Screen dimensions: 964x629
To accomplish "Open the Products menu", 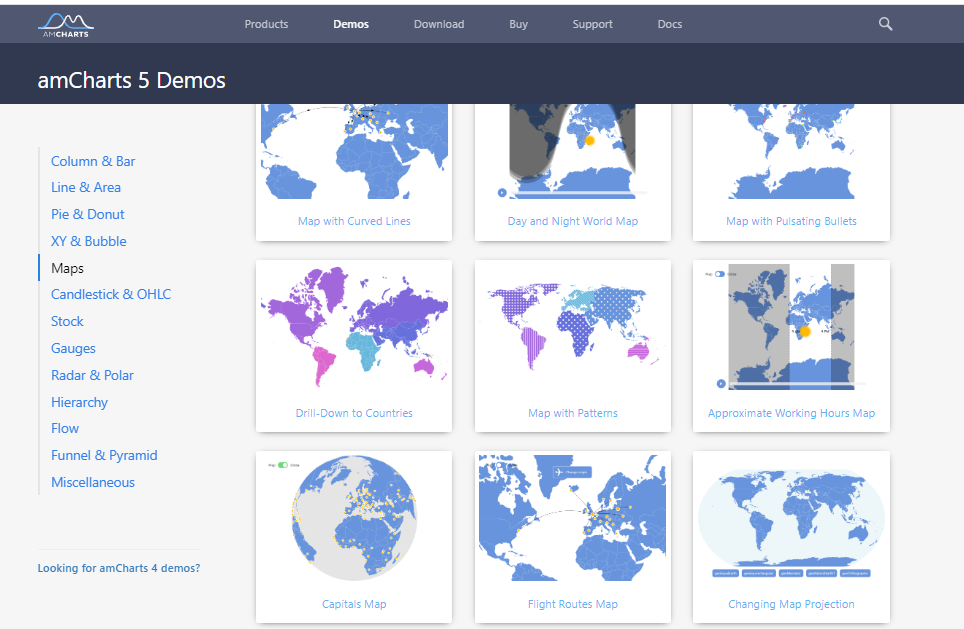I will point(266,24).
